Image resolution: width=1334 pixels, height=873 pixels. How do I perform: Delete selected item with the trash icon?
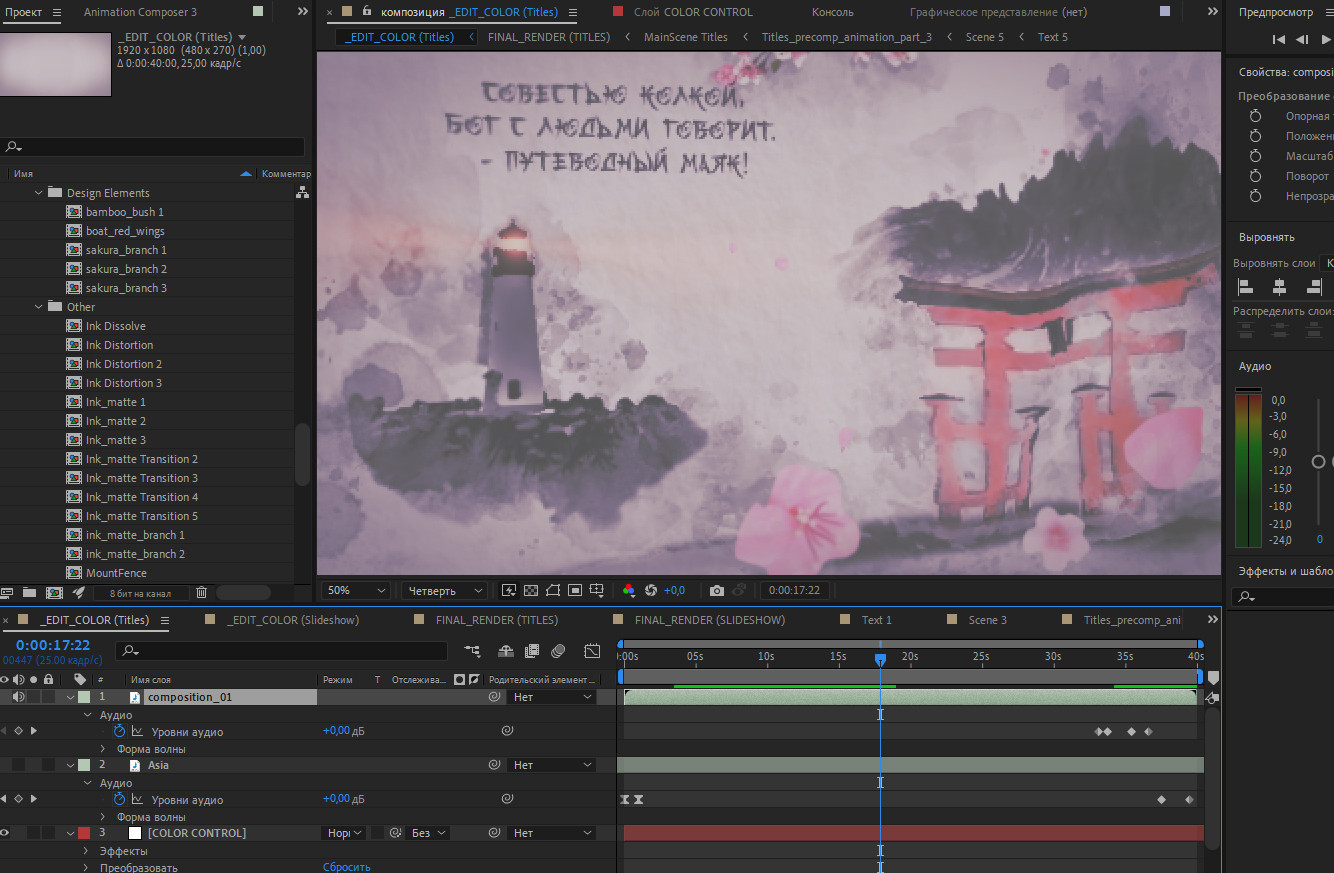(201, 593)
